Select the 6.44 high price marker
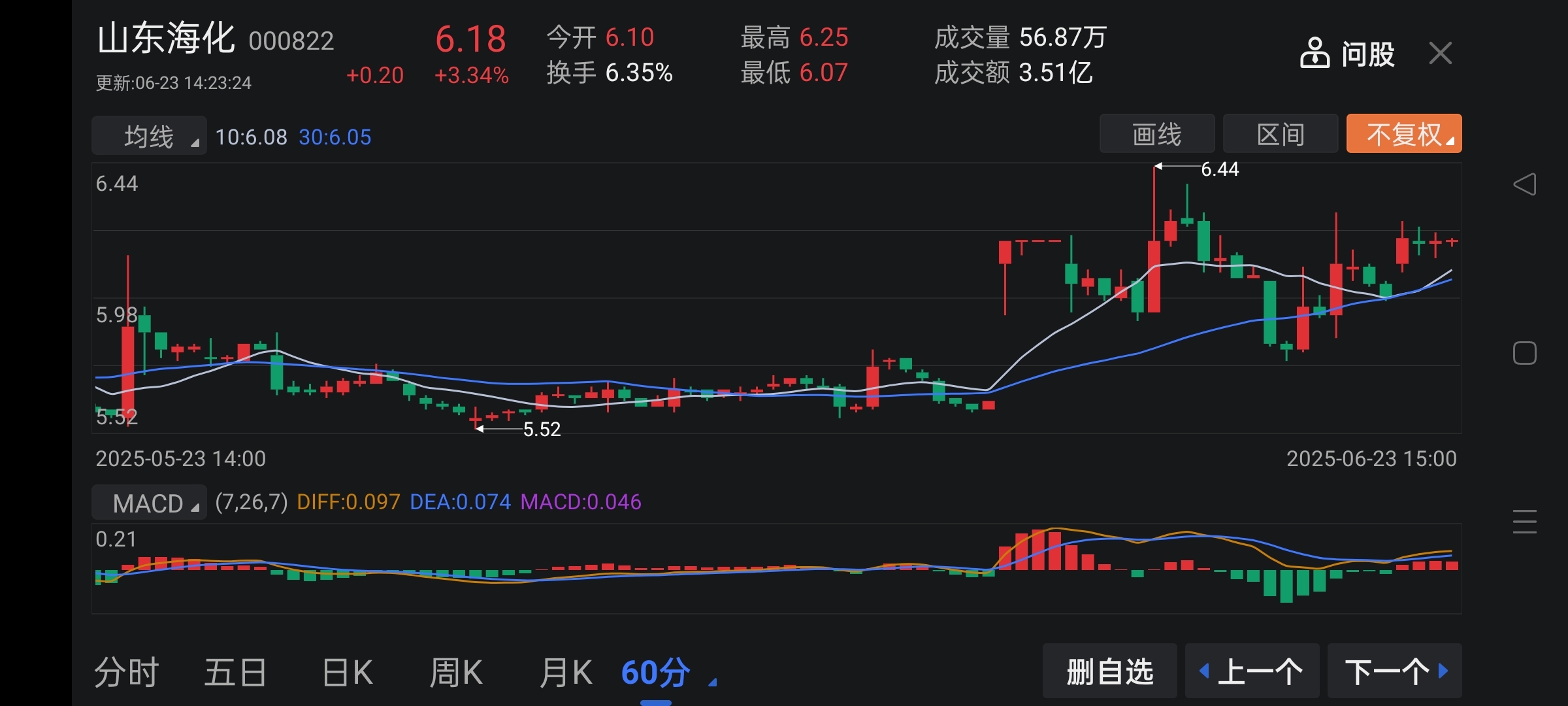Screen dimensions: 1568x706 click(1220, 169)
